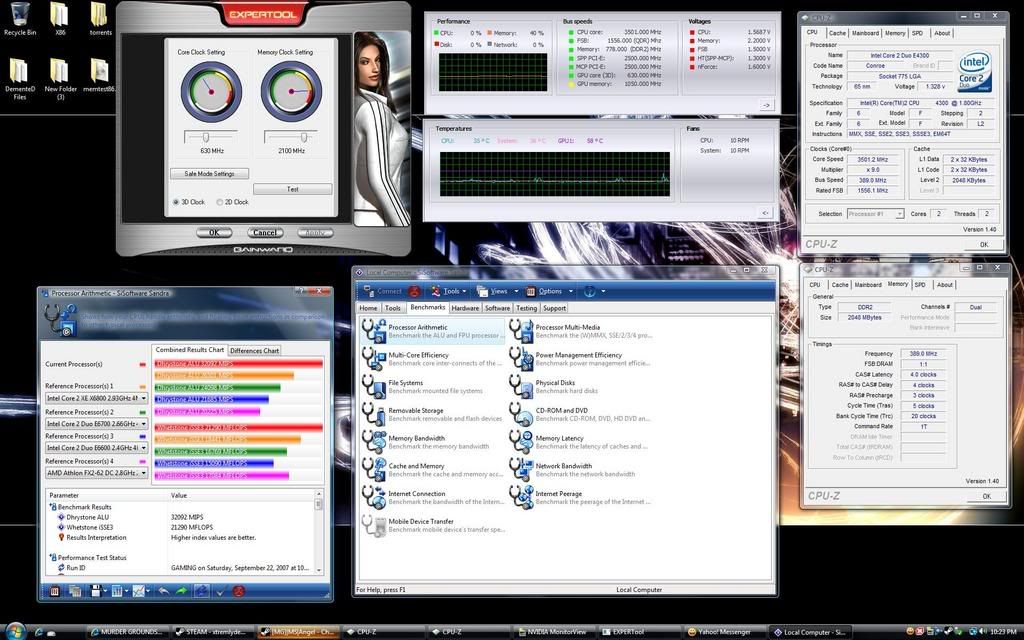Click Cancel in the EXPERTool window
This screenshot has width=1024, height=640.
click(x=264, y=232)
